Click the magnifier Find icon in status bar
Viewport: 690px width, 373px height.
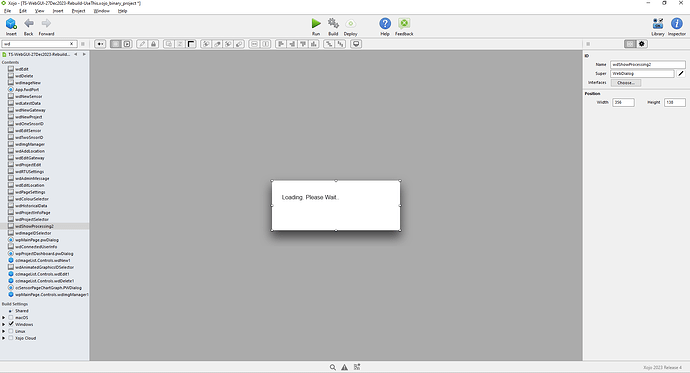click(x=333, y=367)
